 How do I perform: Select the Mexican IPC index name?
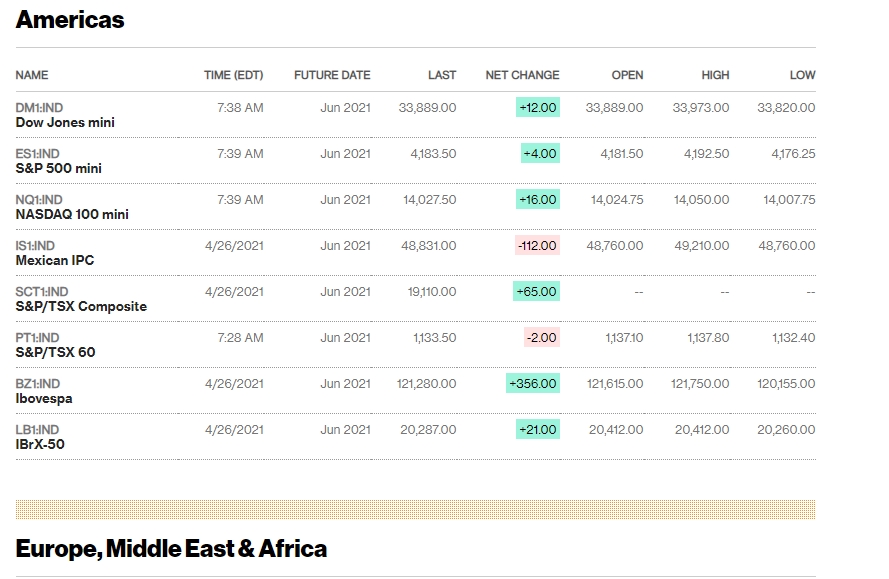[x=55, y=260]
